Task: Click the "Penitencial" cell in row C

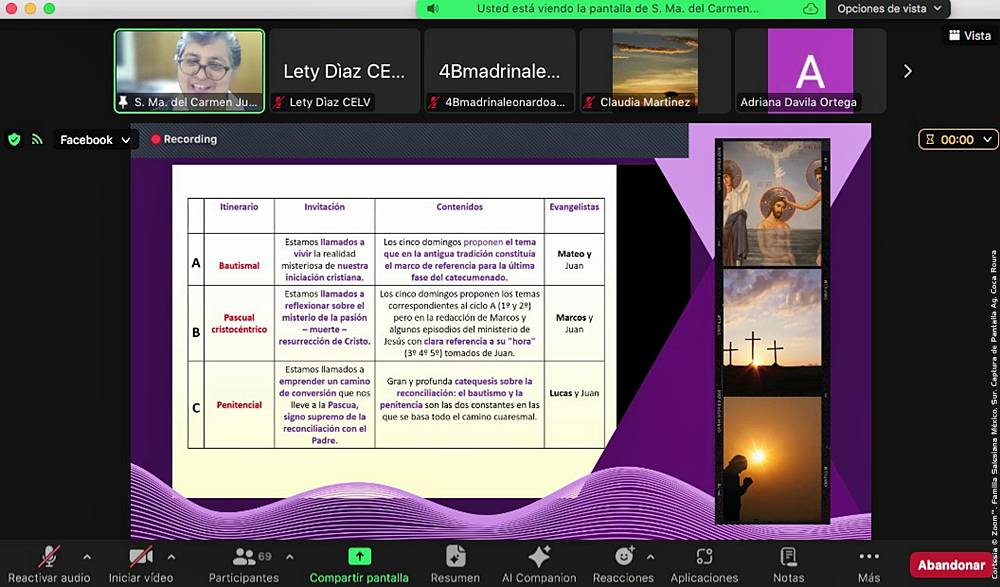Action: [239, 405]
